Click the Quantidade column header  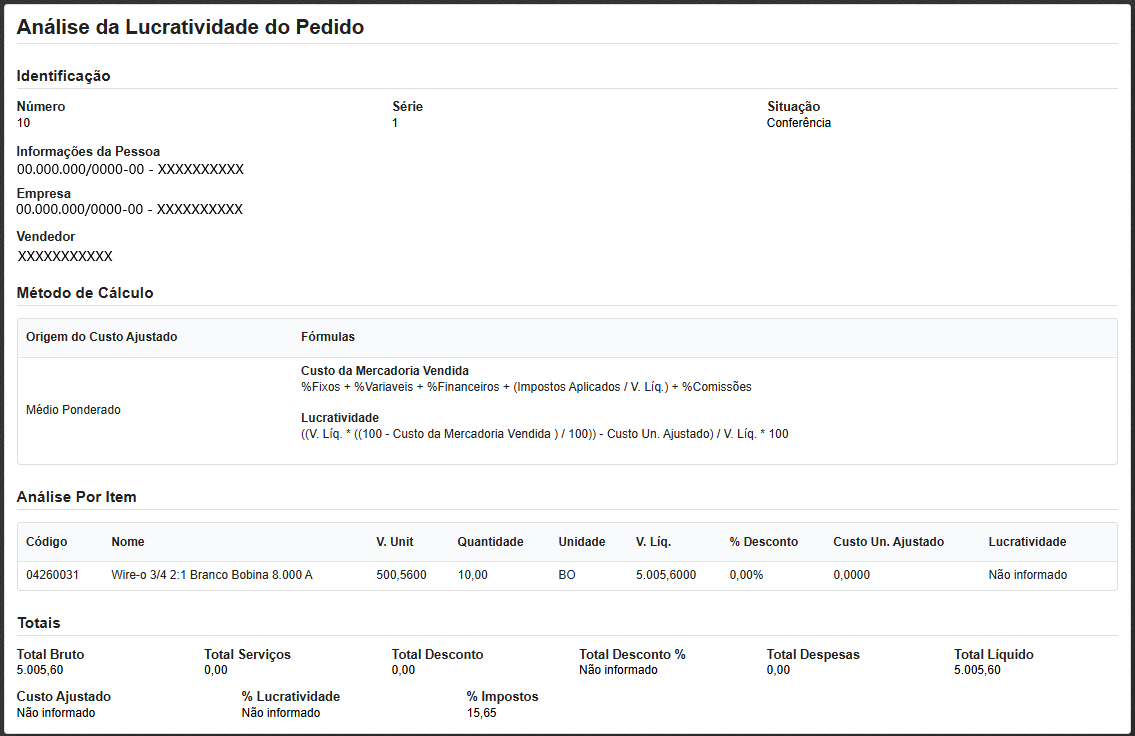point(490,542)
